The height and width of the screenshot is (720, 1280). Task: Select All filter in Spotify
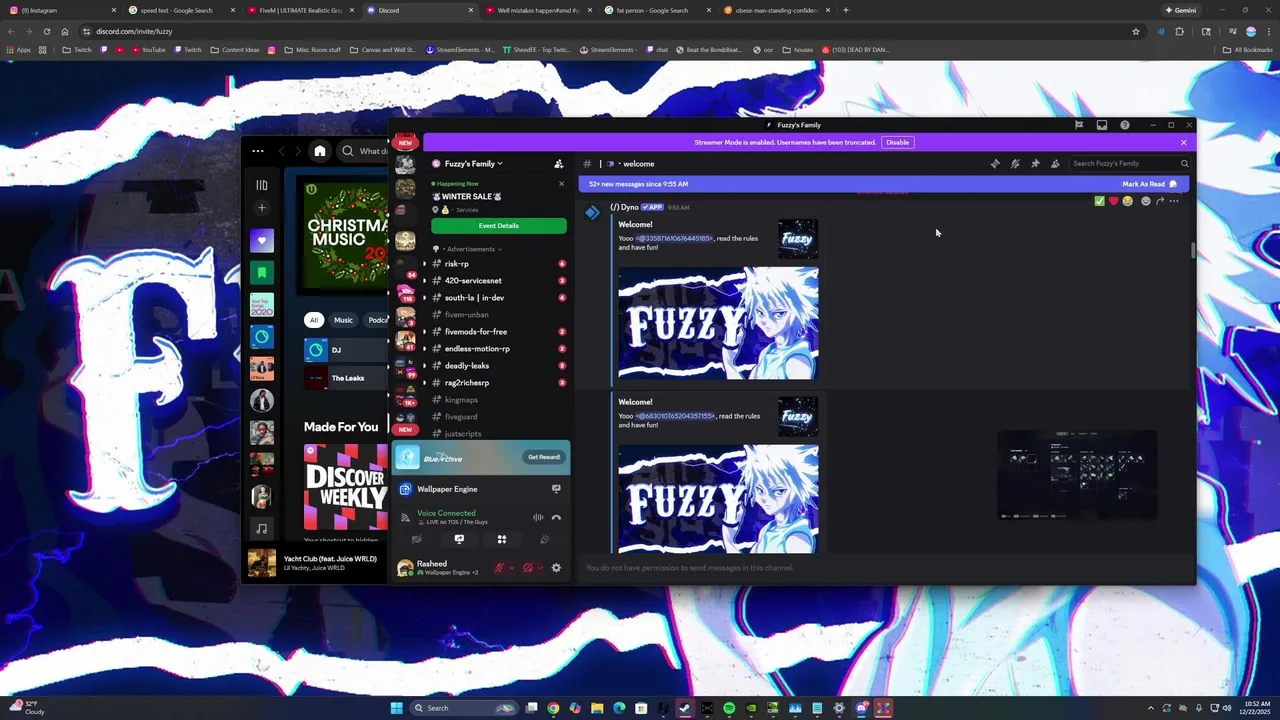tap(314, 320)
